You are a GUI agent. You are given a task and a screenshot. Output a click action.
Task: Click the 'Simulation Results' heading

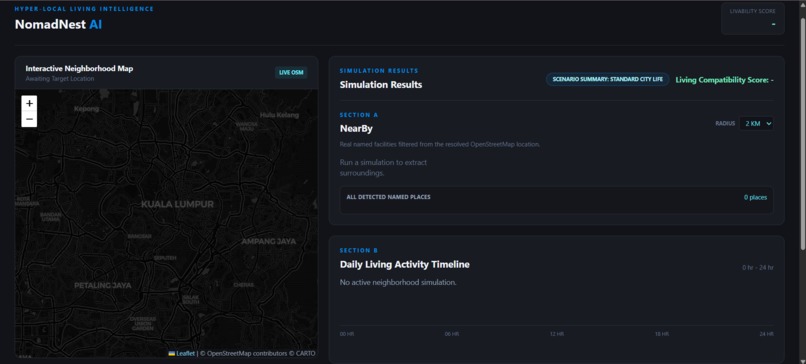(x=381, y=84)
